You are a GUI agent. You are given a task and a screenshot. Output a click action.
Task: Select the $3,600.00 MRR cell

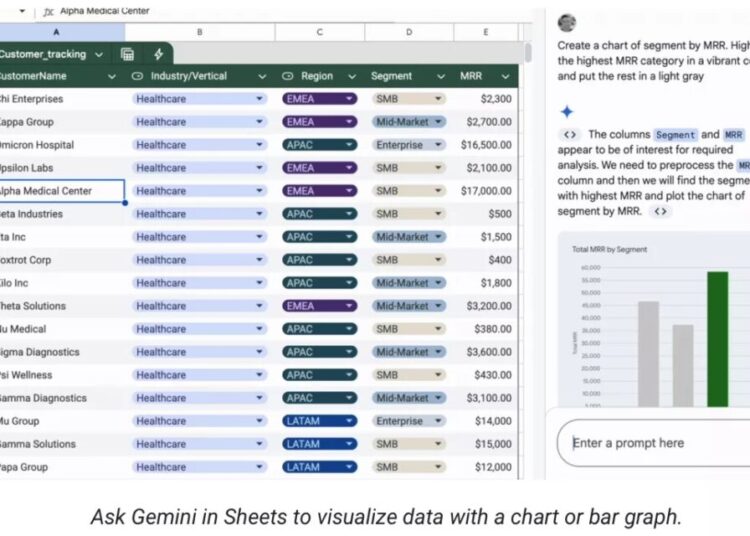485,352
